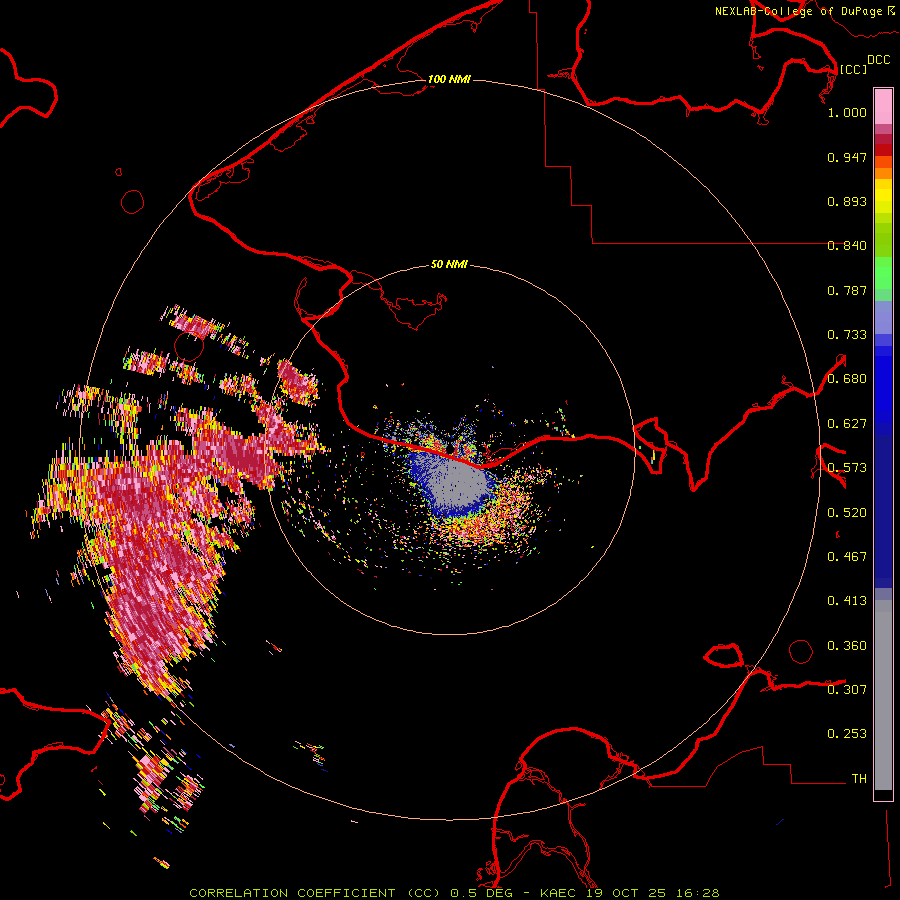Click the 19 OCT 25 16:28 timestamp
This screenshot has width=900, height=900.
(652, 893)
